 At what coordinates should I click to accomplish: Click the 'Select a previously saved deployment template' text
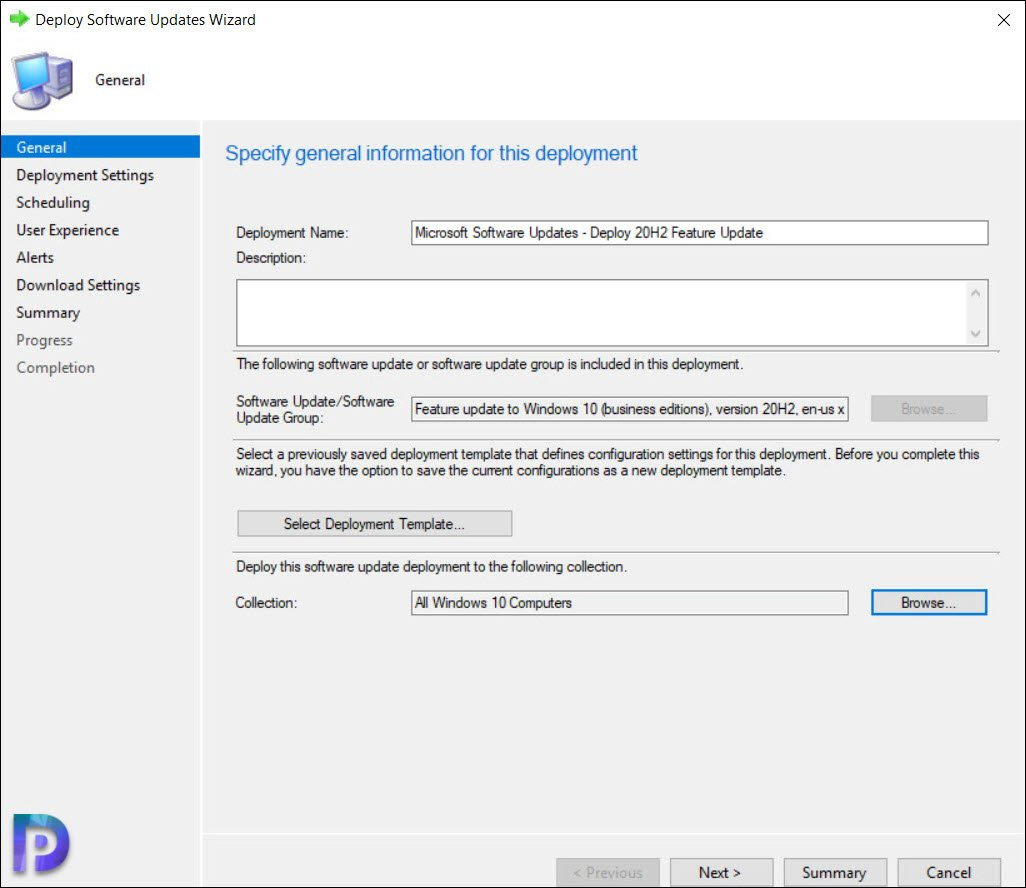607,463
